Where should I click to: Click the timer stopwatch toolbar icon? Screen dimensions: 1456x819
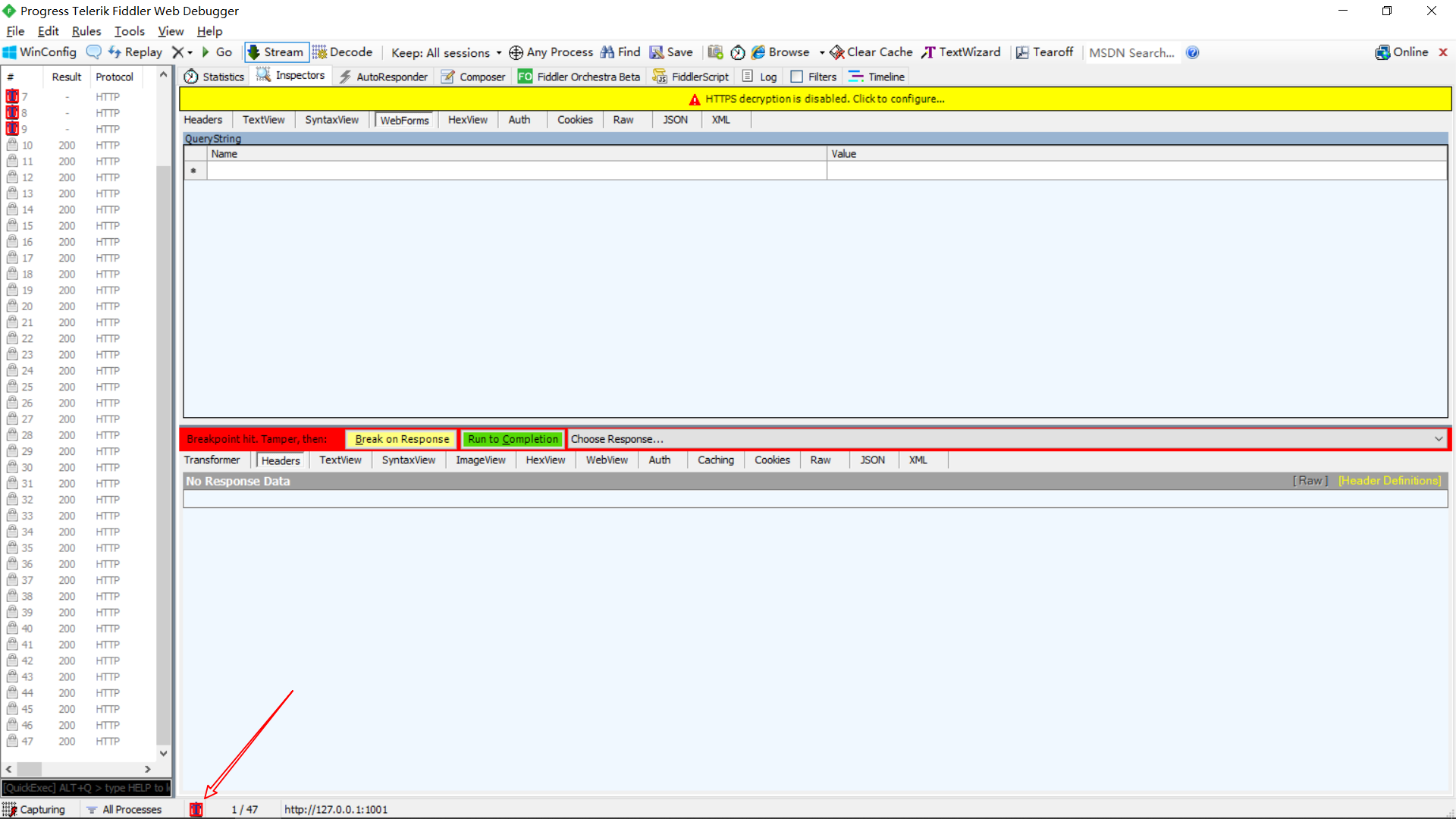pyautogui.click(x=738, y=52)
